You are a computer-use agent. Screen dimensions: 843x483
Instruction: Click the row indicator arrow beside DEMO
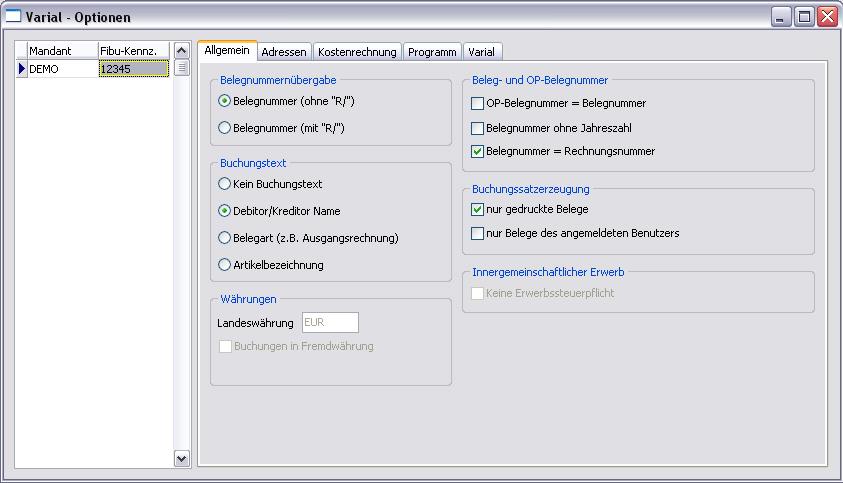coord(22,69)
